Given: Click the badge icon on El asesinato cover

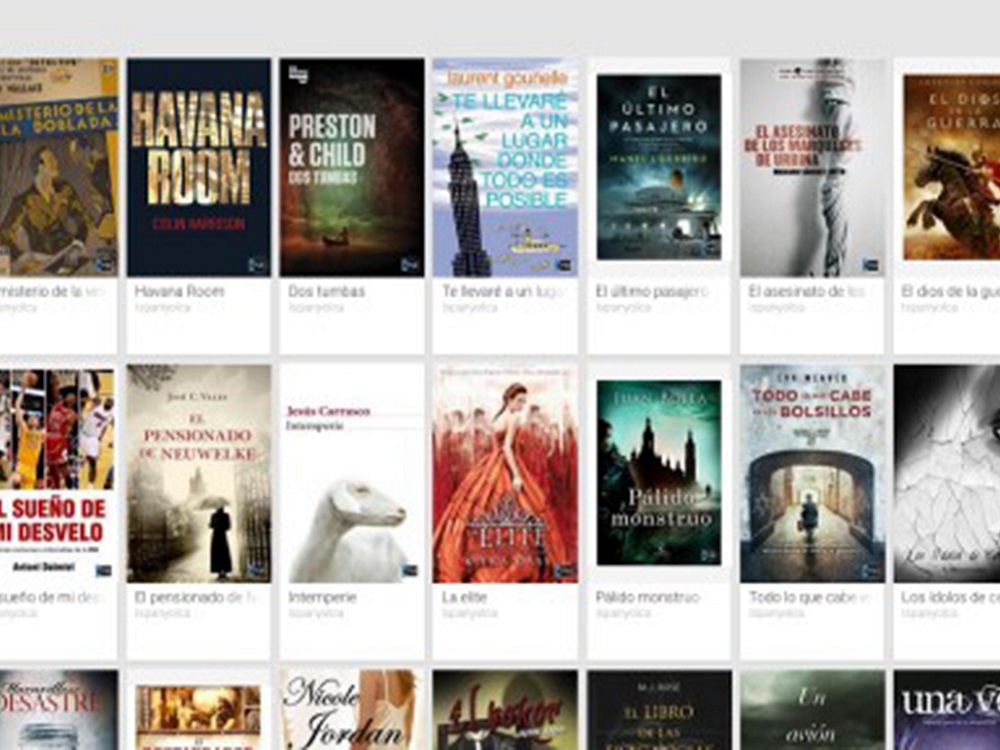Looking at the screenshot, I should (871, 265).
